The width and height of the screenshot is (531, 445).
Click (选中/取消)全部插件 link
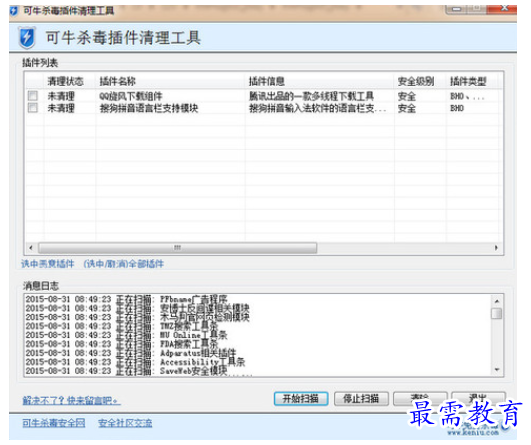[124, 264]
